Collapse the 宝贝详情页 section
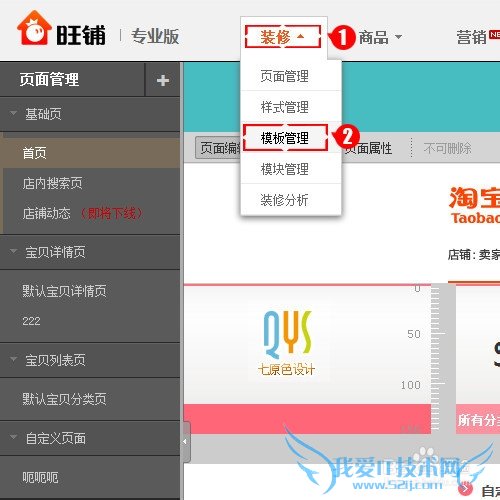The height and width of the screenshot is (500, 500). coord(14,251)
